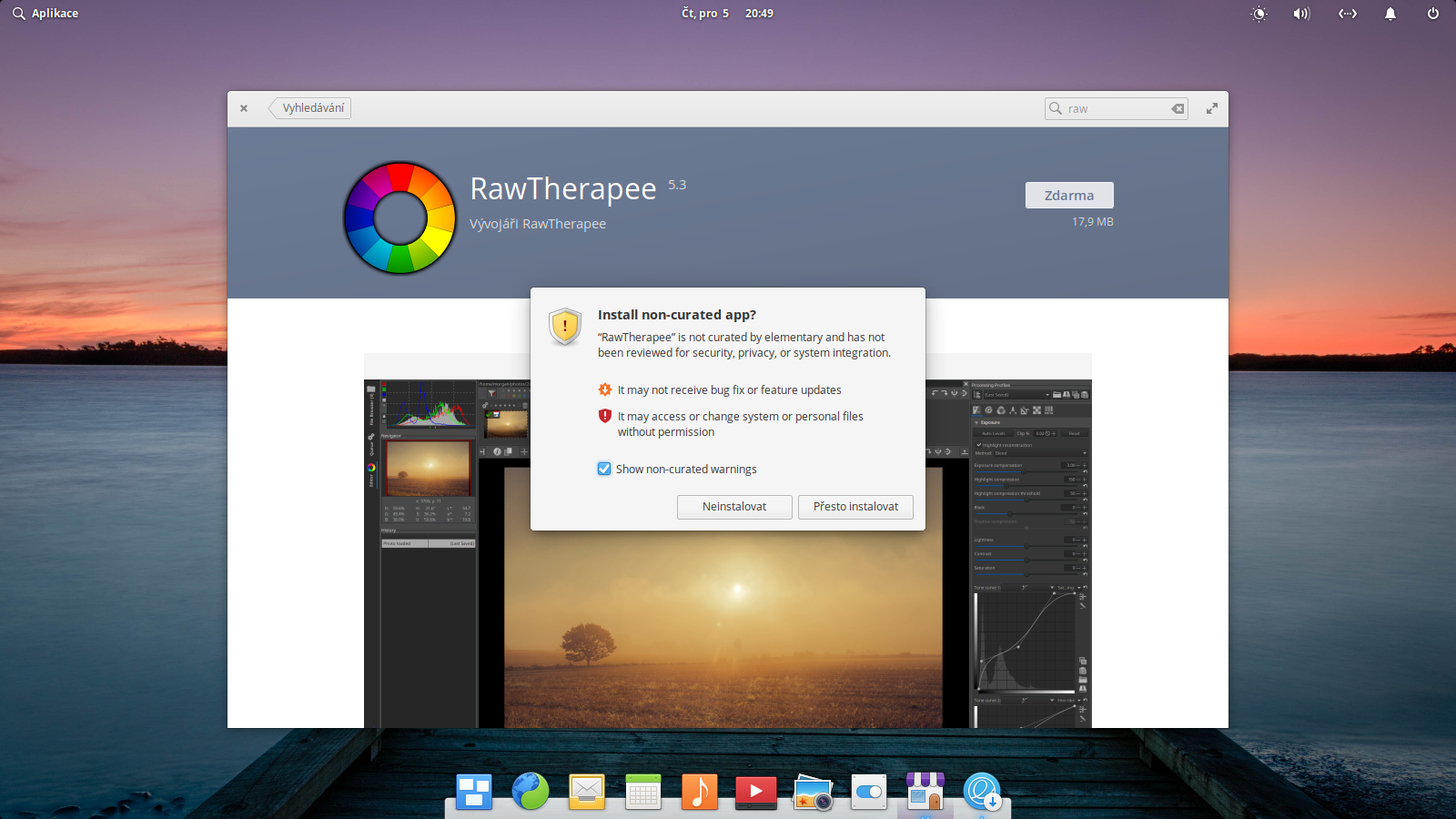Screen dimensions: 1456x819
Task: Uncheck Show non-curated warnings
Action: (605, 469)
